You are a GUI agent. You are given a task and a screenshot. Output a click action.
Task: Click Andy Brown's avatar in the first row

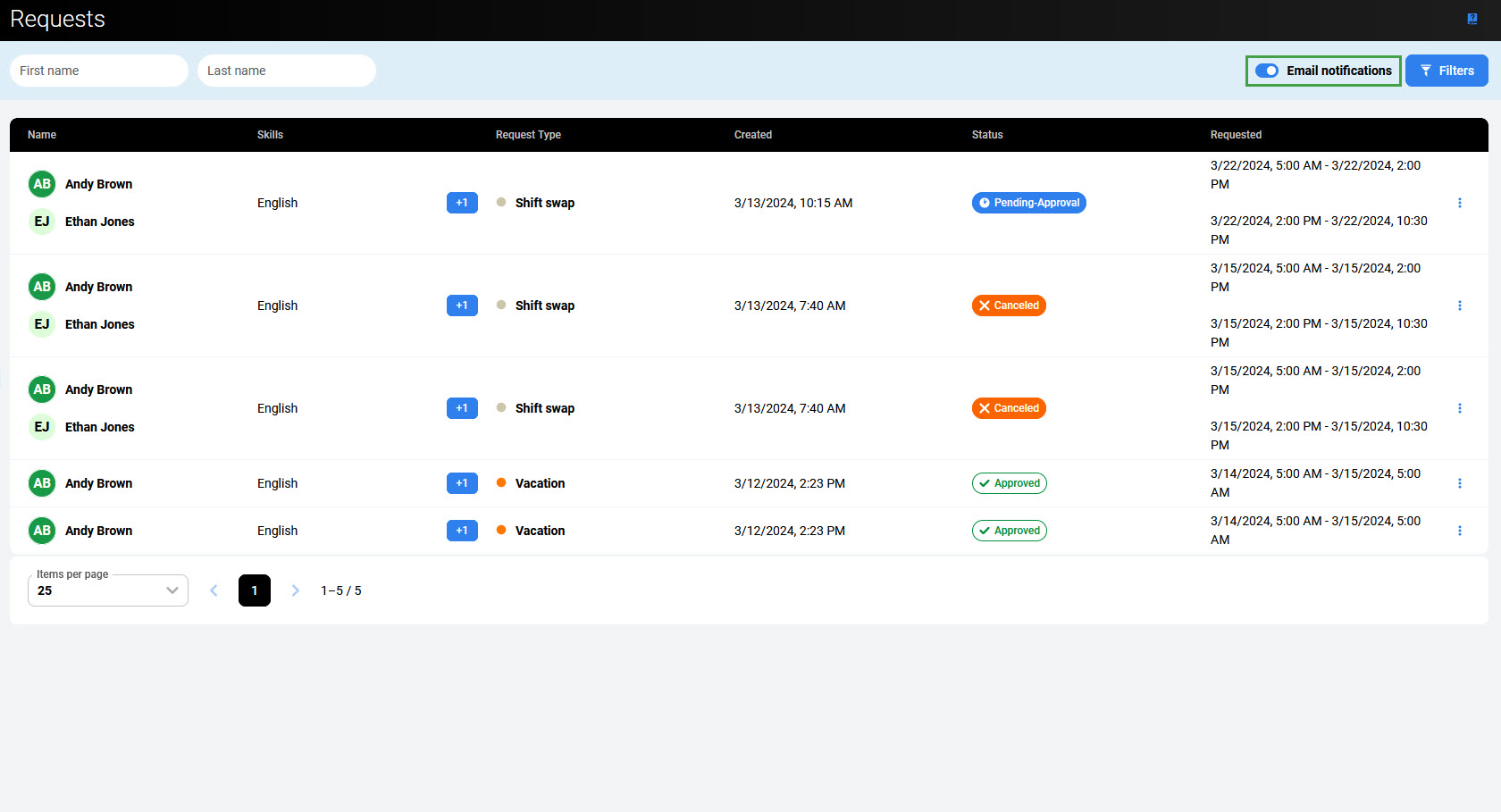(42, 184)
